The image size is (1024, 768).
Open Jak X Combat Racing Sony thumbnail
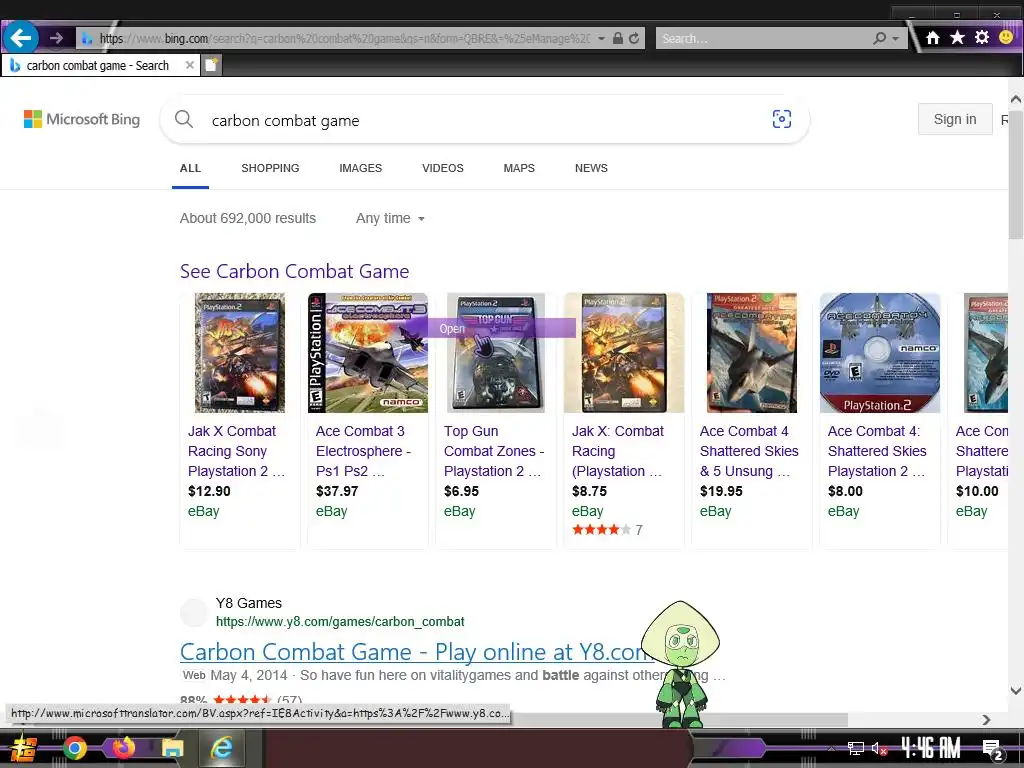[240, 353]
